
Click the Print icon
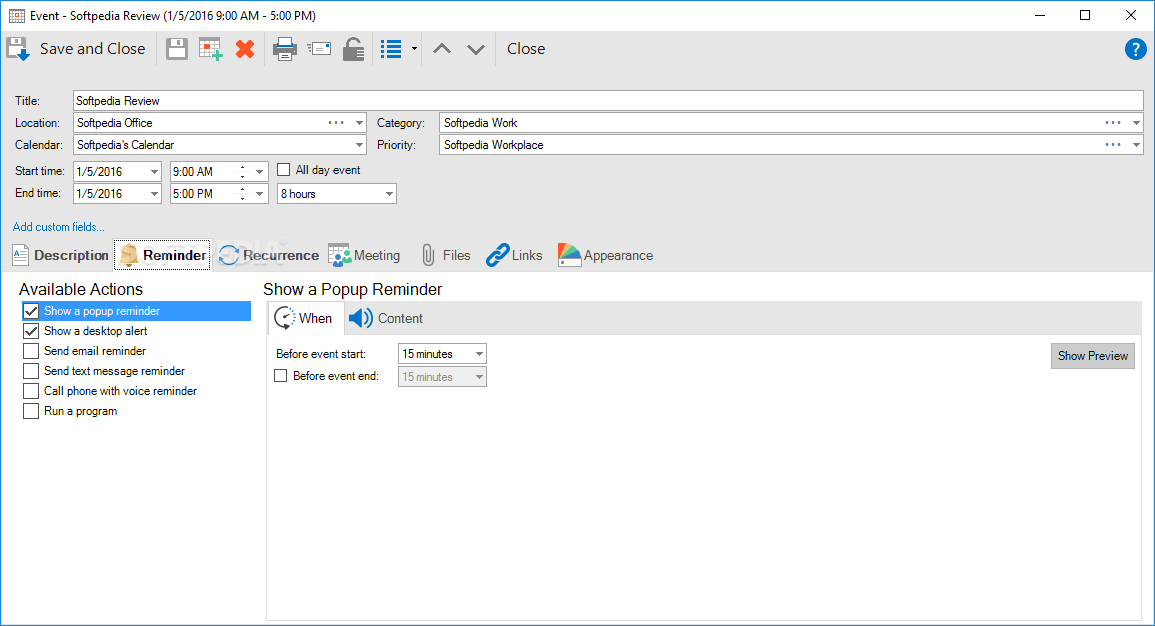pyautogui.click(x=284, y=49)
